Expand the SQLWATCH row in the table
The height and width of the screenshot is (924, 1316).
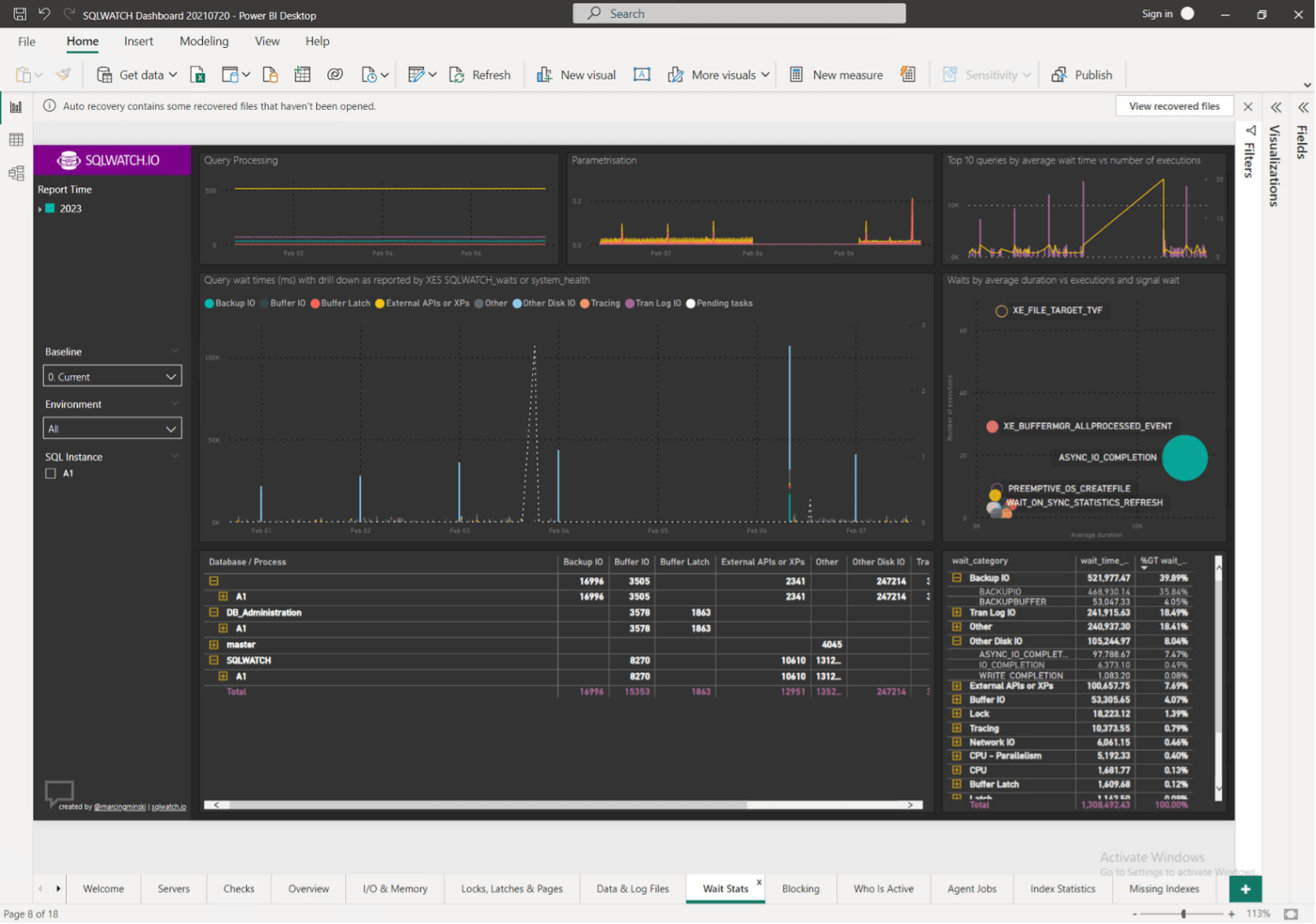point(213,659)
